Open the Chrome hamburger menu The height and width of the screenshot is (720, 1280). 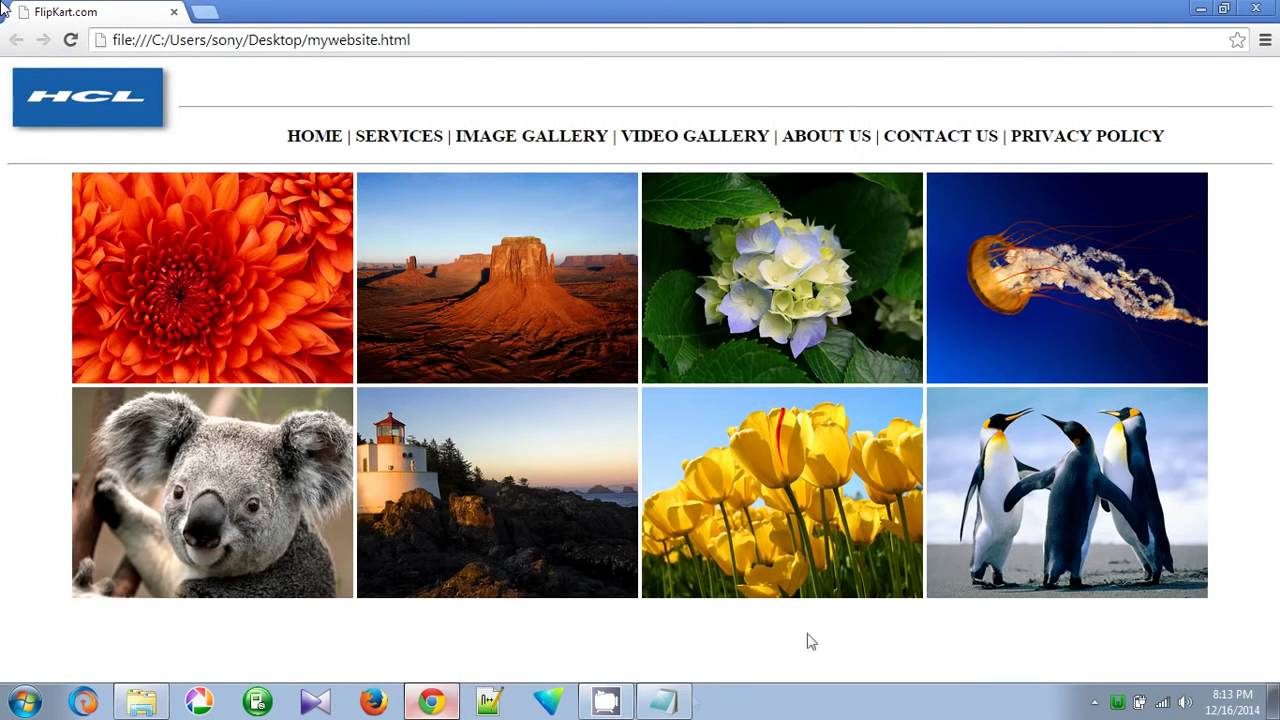1265,40
